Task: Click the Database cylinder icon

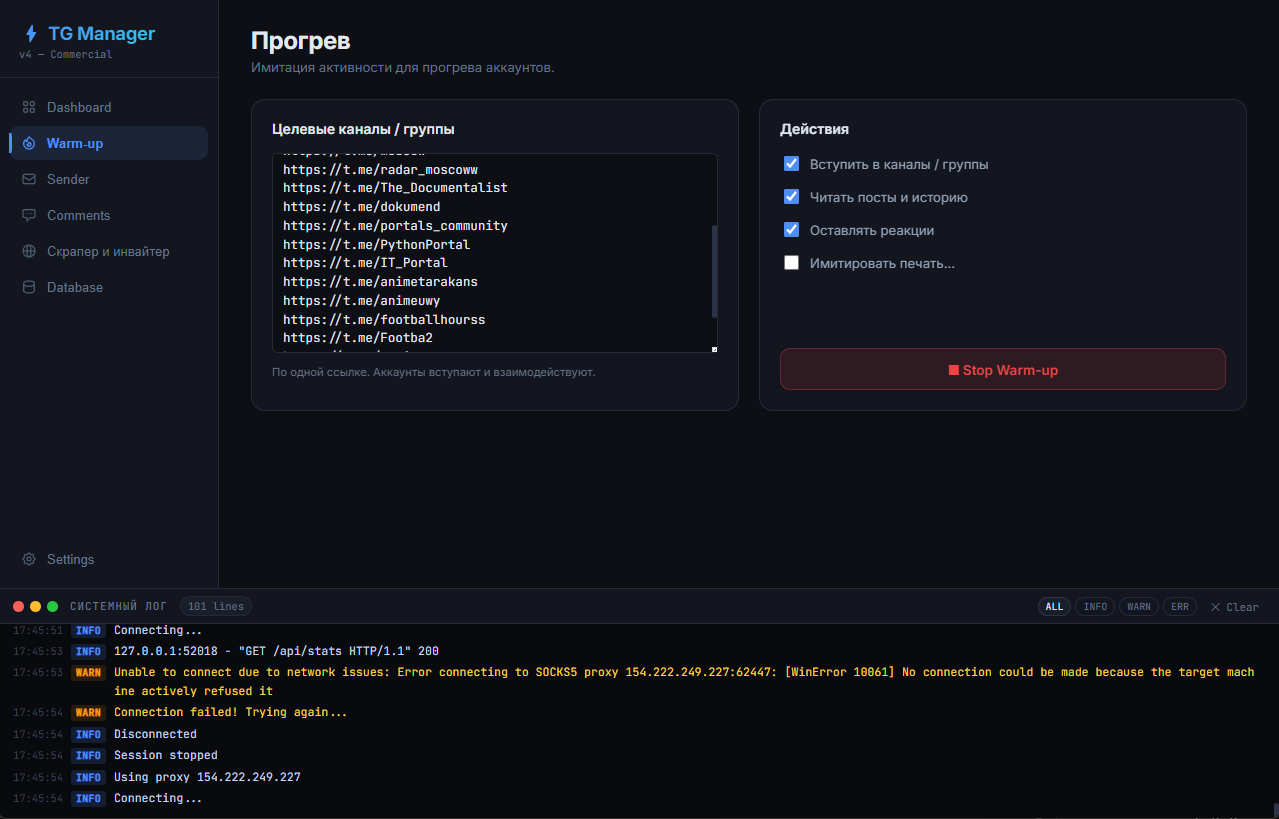Action: (x=29, y=287)
